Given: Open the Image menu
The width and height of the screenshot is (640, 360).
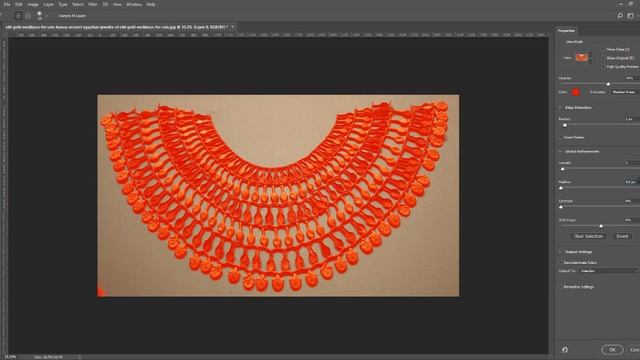Looking at the screenshot, I should (x=33, y=4).
